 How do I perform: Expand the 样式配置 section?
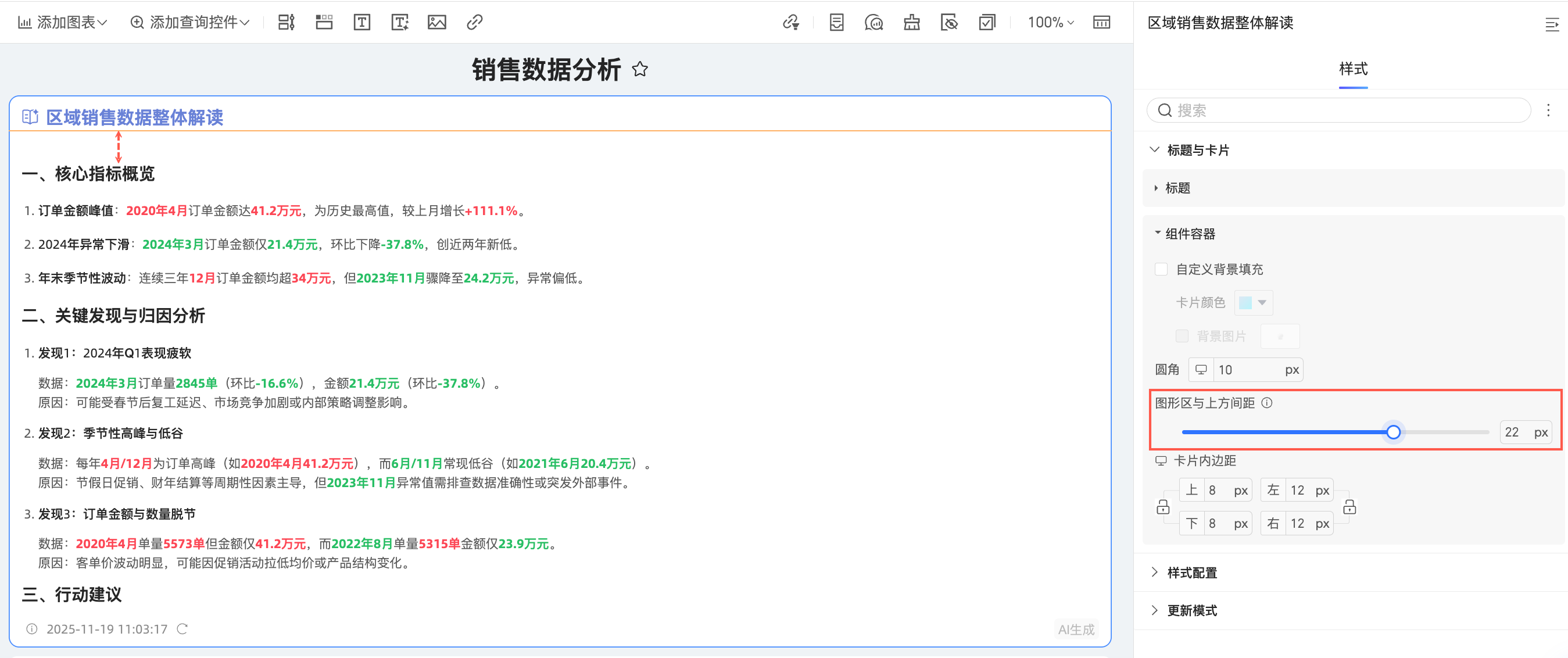(x=1191, y=572)
